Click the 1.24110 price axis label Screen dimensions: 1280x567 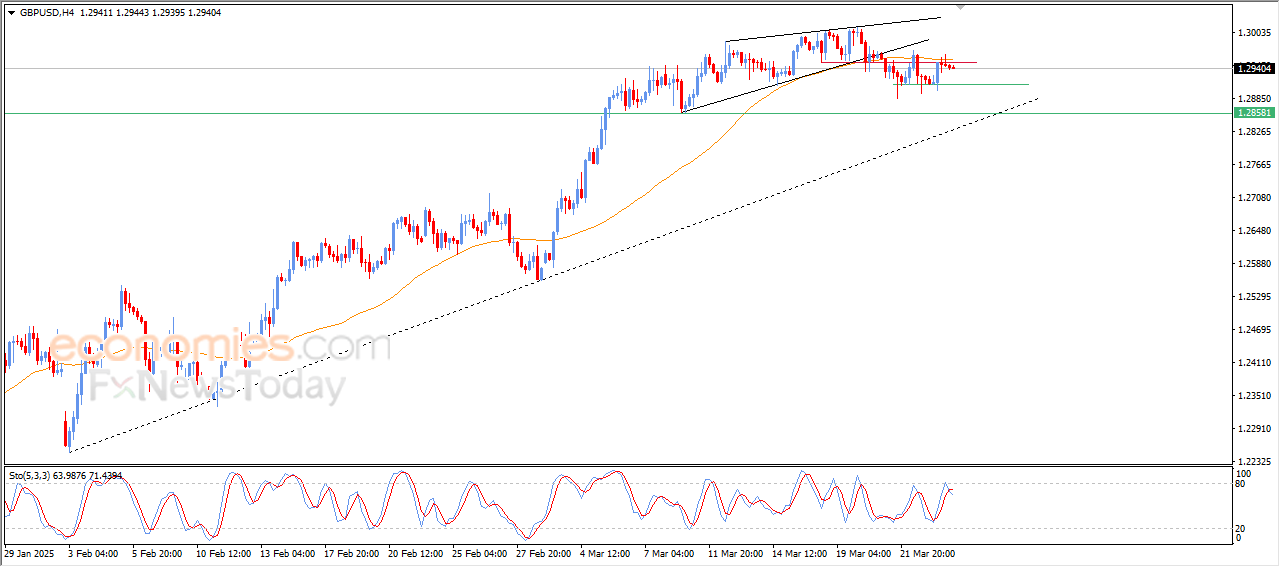pos(1254,363)
